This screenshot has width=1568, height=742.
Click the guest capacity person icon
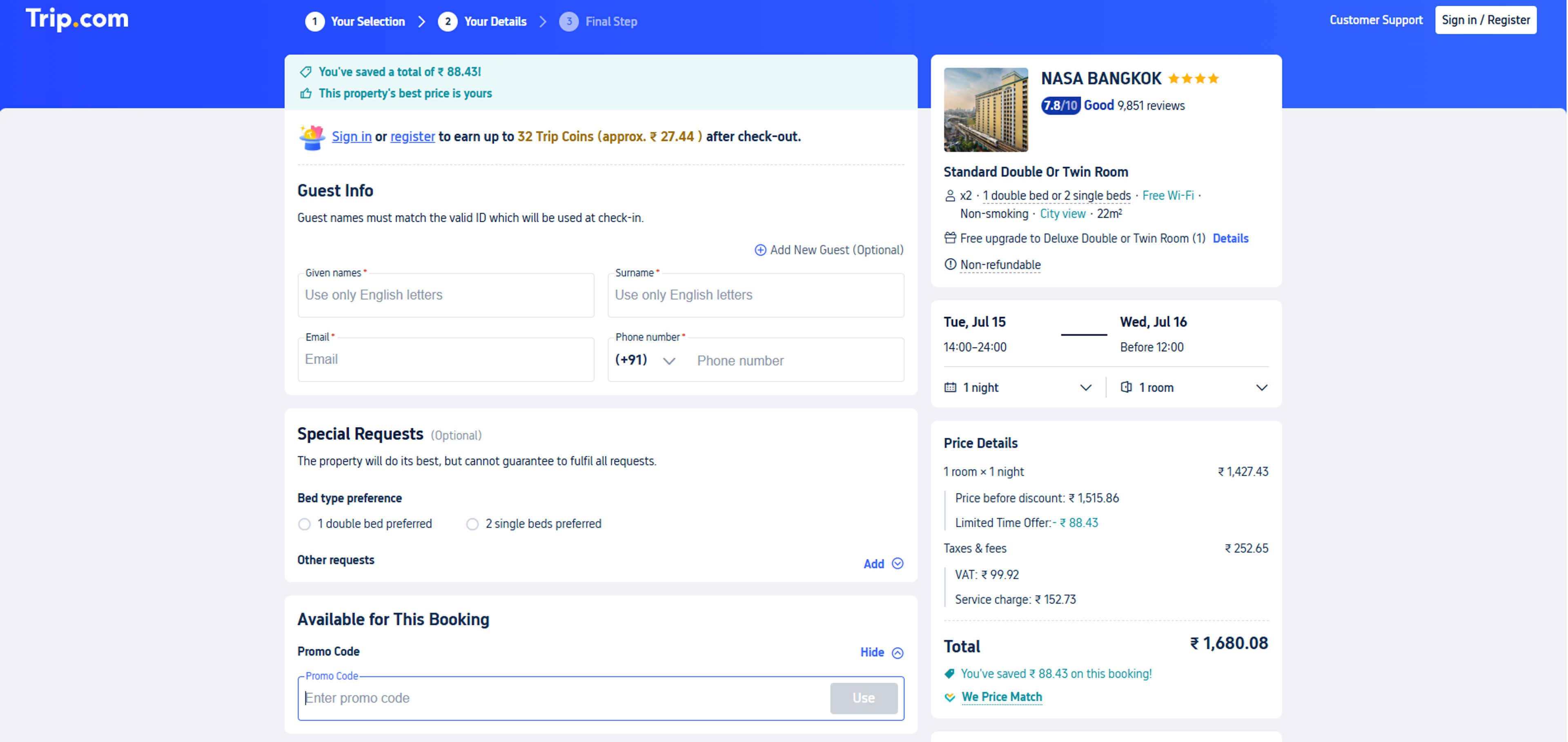click(x=949, y=195)
